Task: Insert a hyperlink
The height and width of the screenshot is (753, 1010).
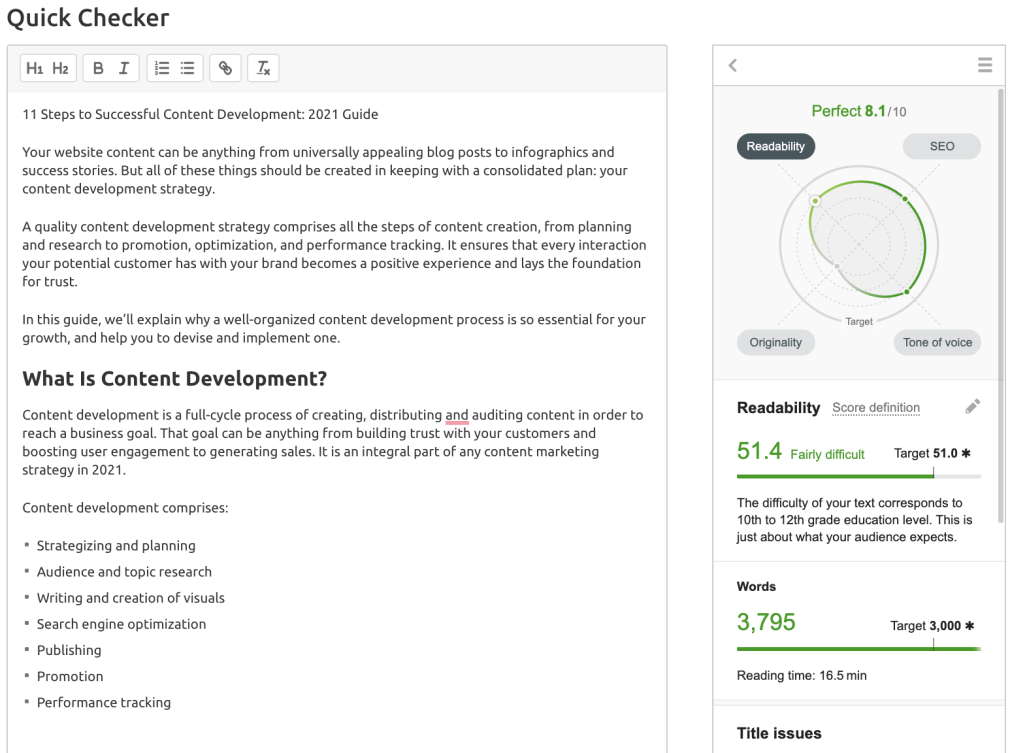Action: [224, 68]
